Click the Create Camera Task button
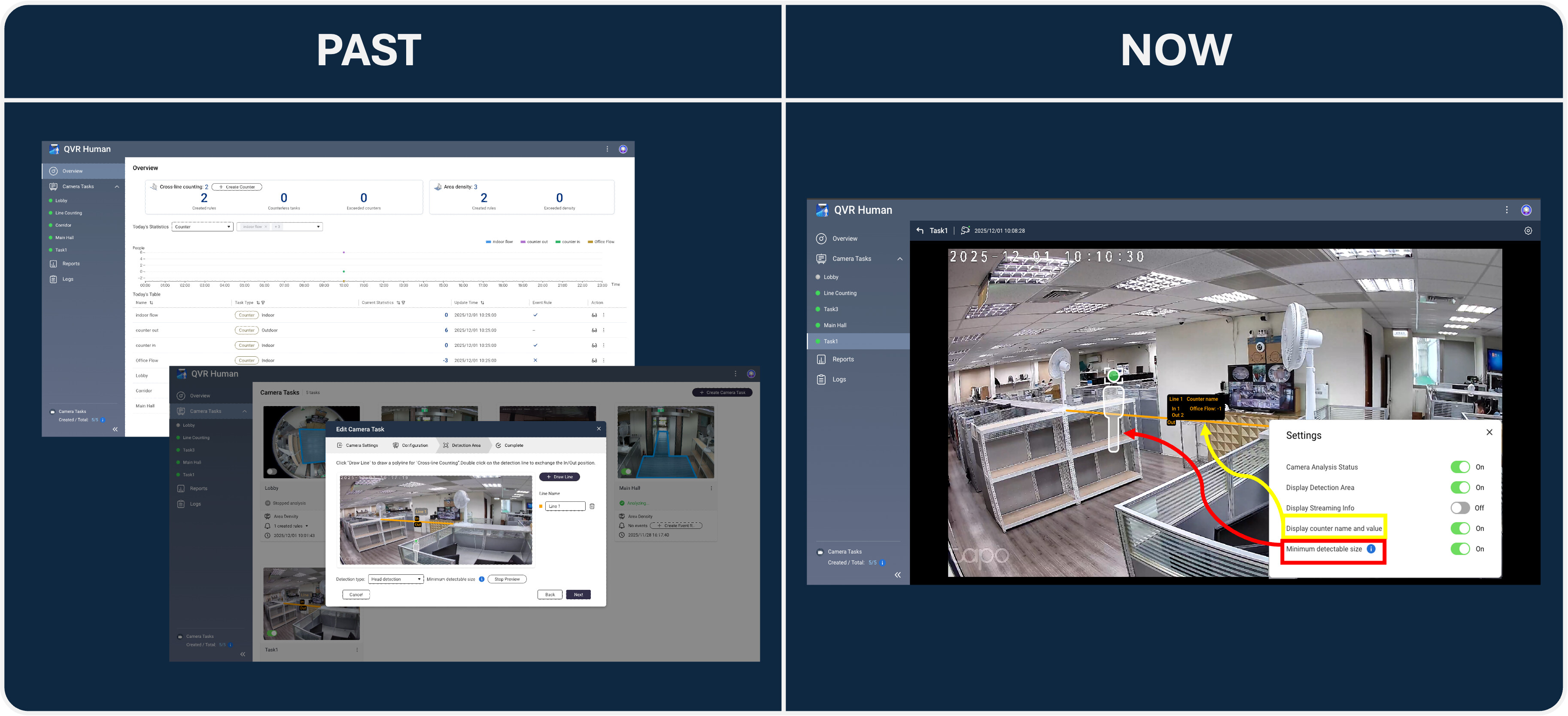Screen dimensions: 1568x716 click(722, 392)
